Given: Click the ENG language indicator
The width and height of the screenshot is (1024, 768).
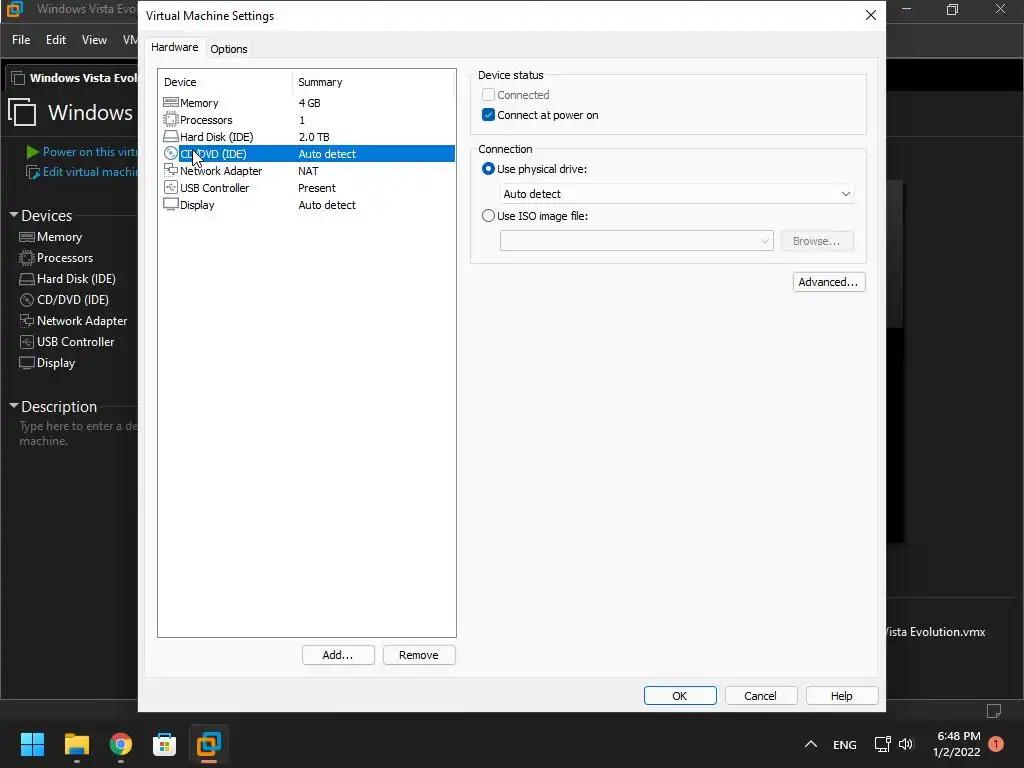Looking at the screenshot, I should coord(844,744).
